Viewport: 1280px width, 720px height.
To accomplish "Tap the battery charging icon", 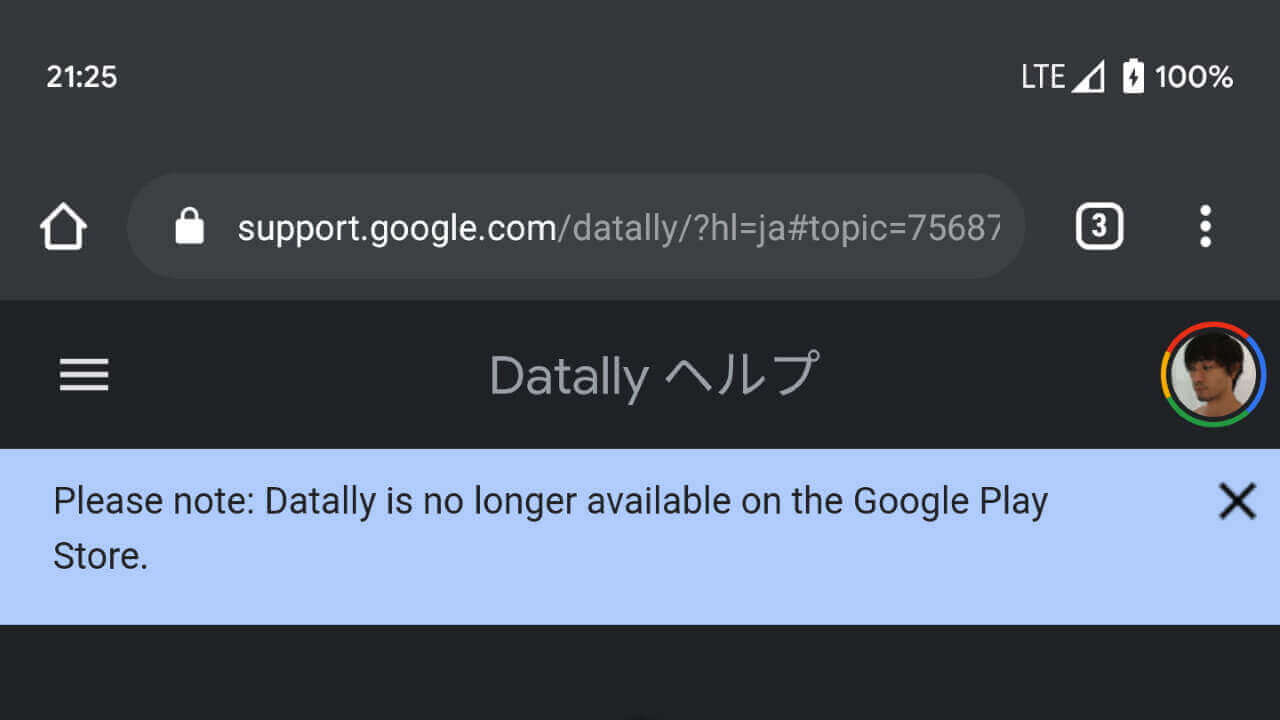I will point(1132,77).
